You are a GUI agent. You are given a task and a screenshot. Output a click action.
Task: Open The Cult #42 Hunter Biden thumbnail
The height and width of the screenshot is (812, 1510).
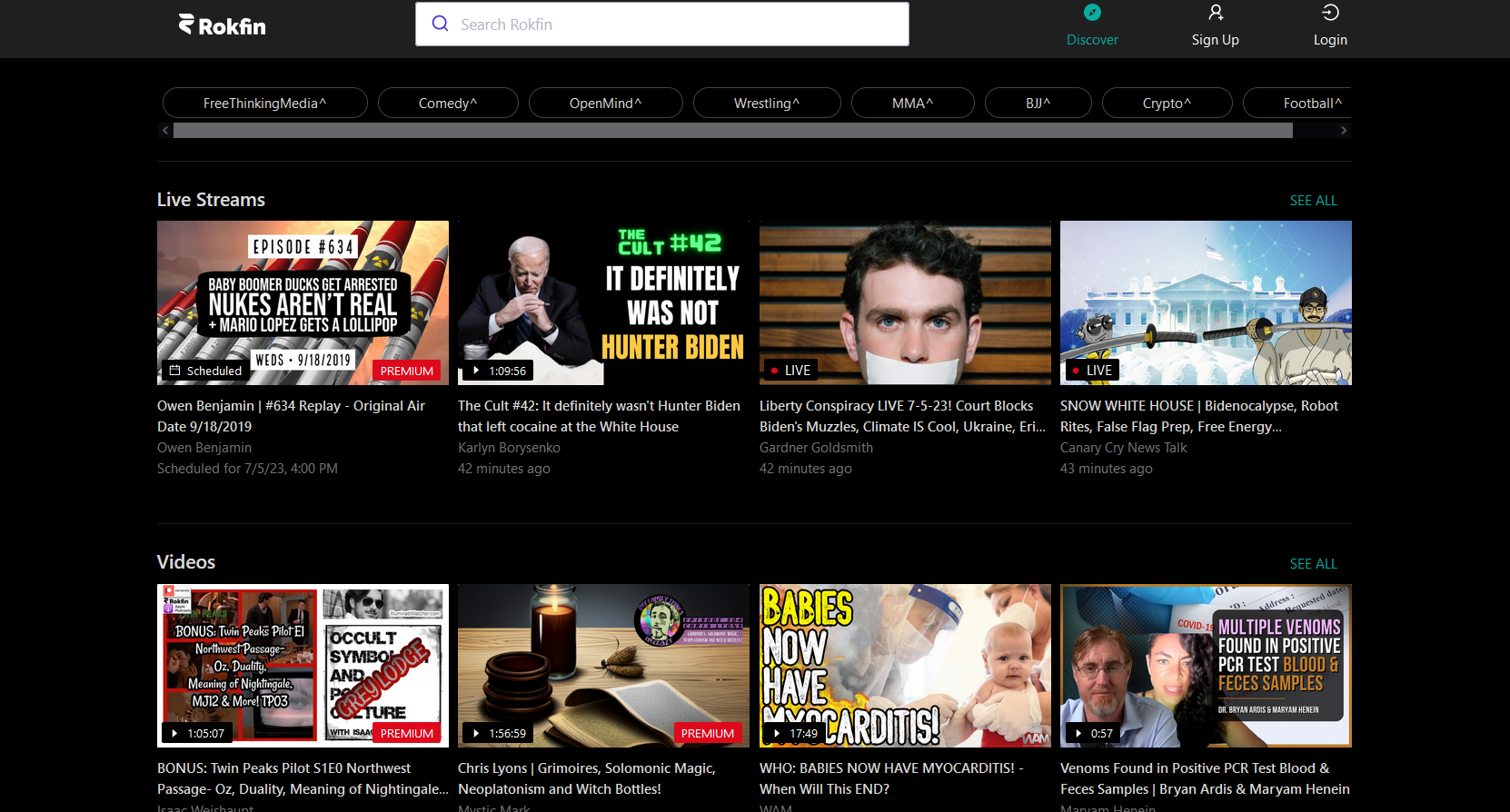[x=603, y=302]
